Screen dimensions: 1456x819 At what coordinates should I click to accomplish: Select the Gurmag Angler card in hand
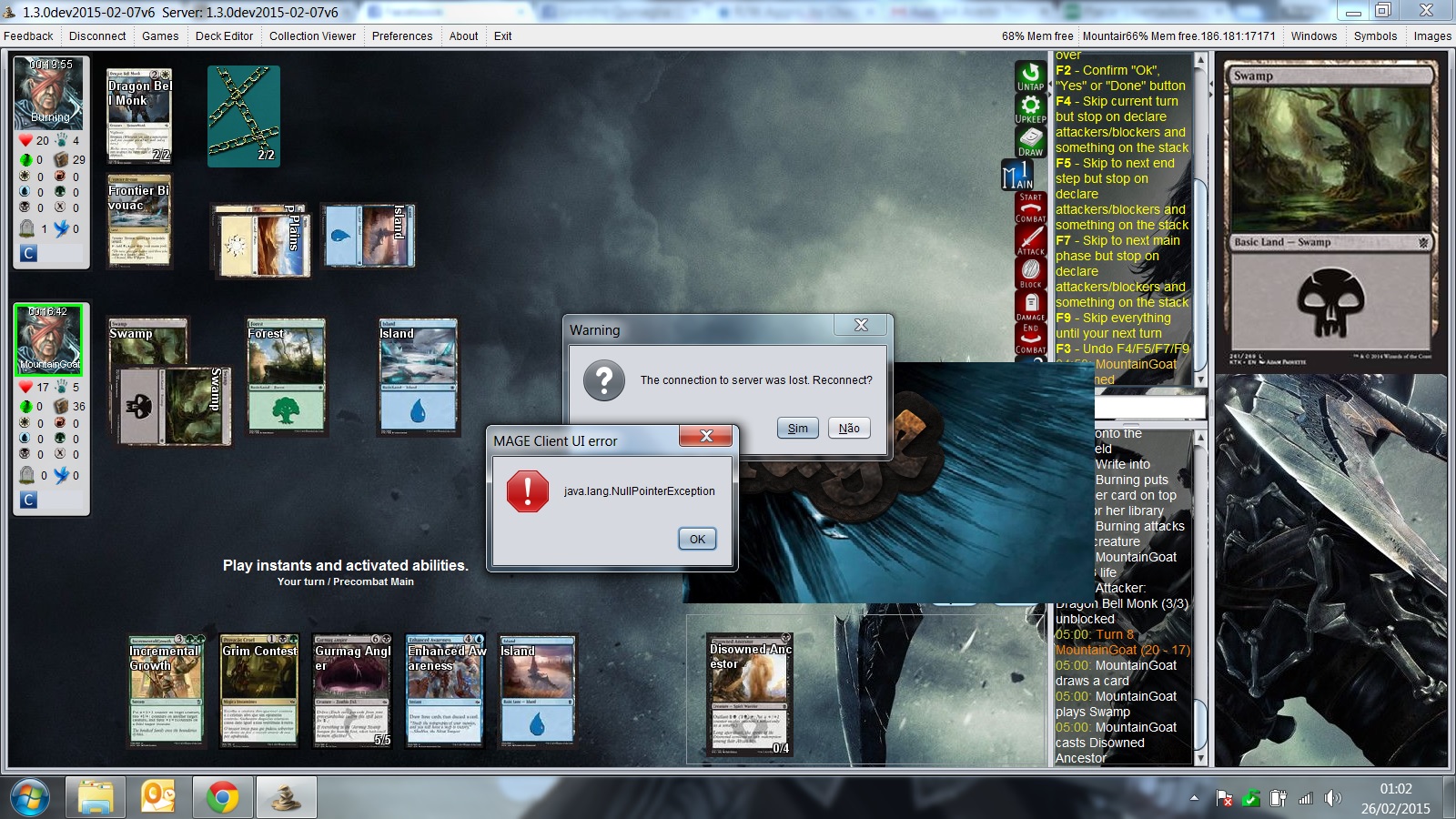tap(352, 691)
